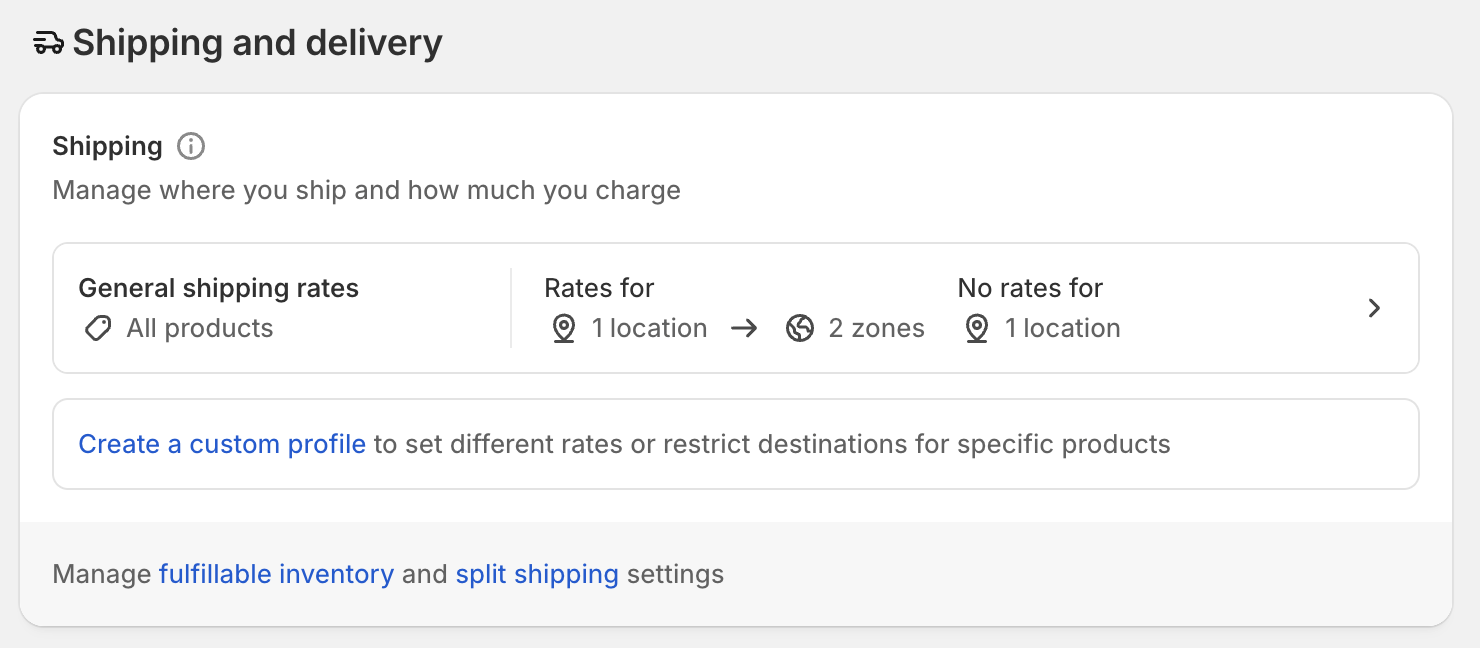Click the info icon beside Shipping
This screenshot has height=648, width=1480.
click(191, 147)
